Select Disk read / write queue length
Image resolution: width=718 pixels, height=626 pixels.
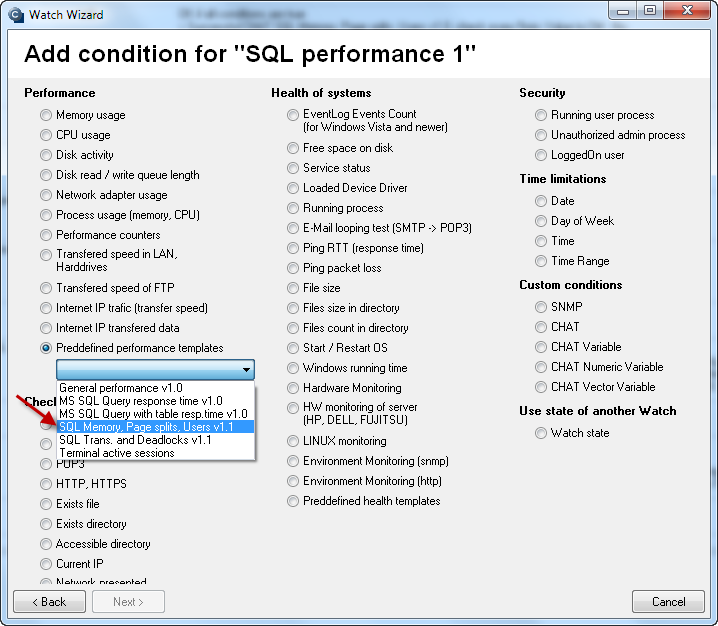pos(46,175)
